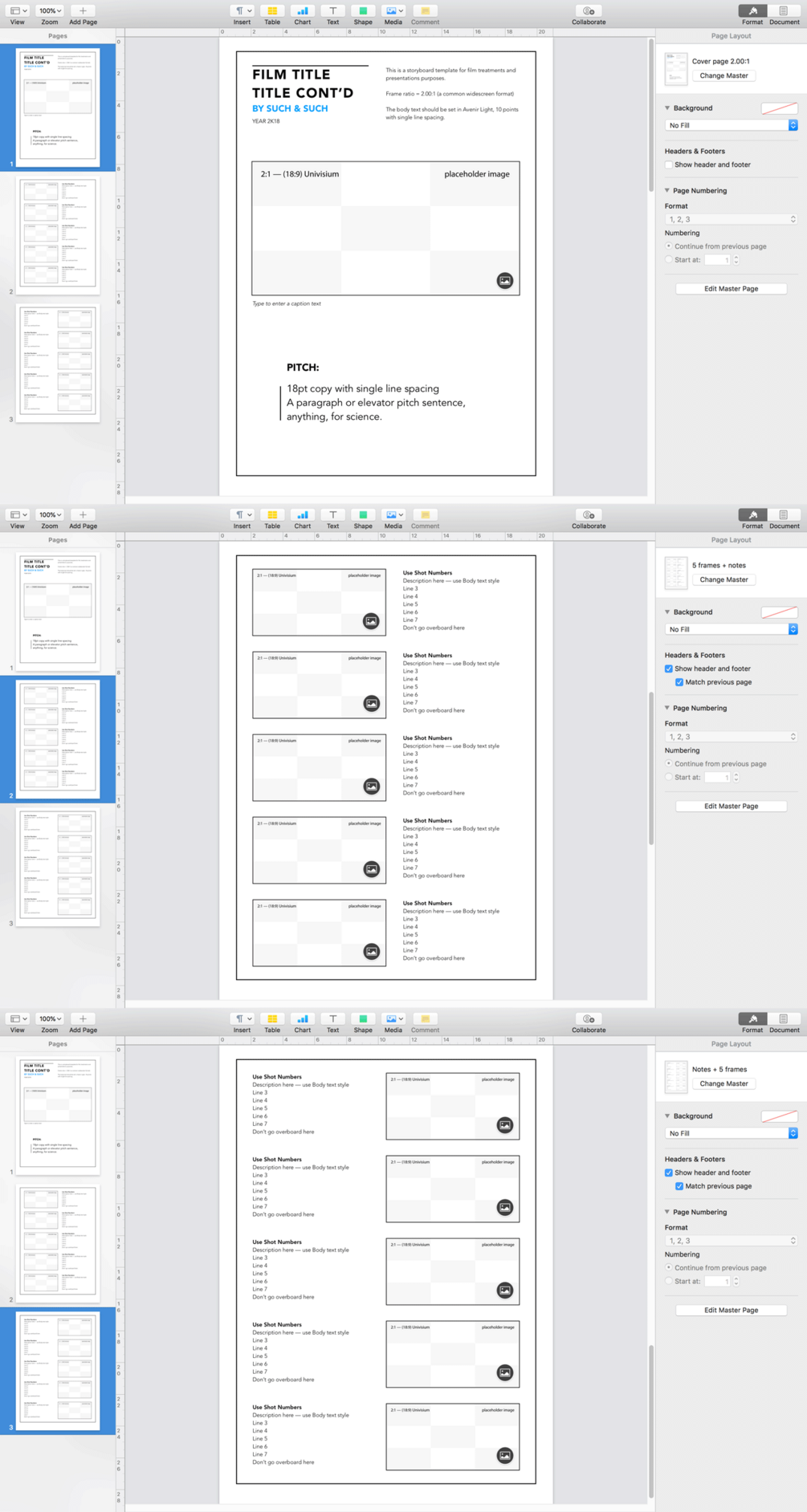Click first frame's image placeholder icon, middle window
Viewport: 807px width, 1512px height.
coord(371,621)
